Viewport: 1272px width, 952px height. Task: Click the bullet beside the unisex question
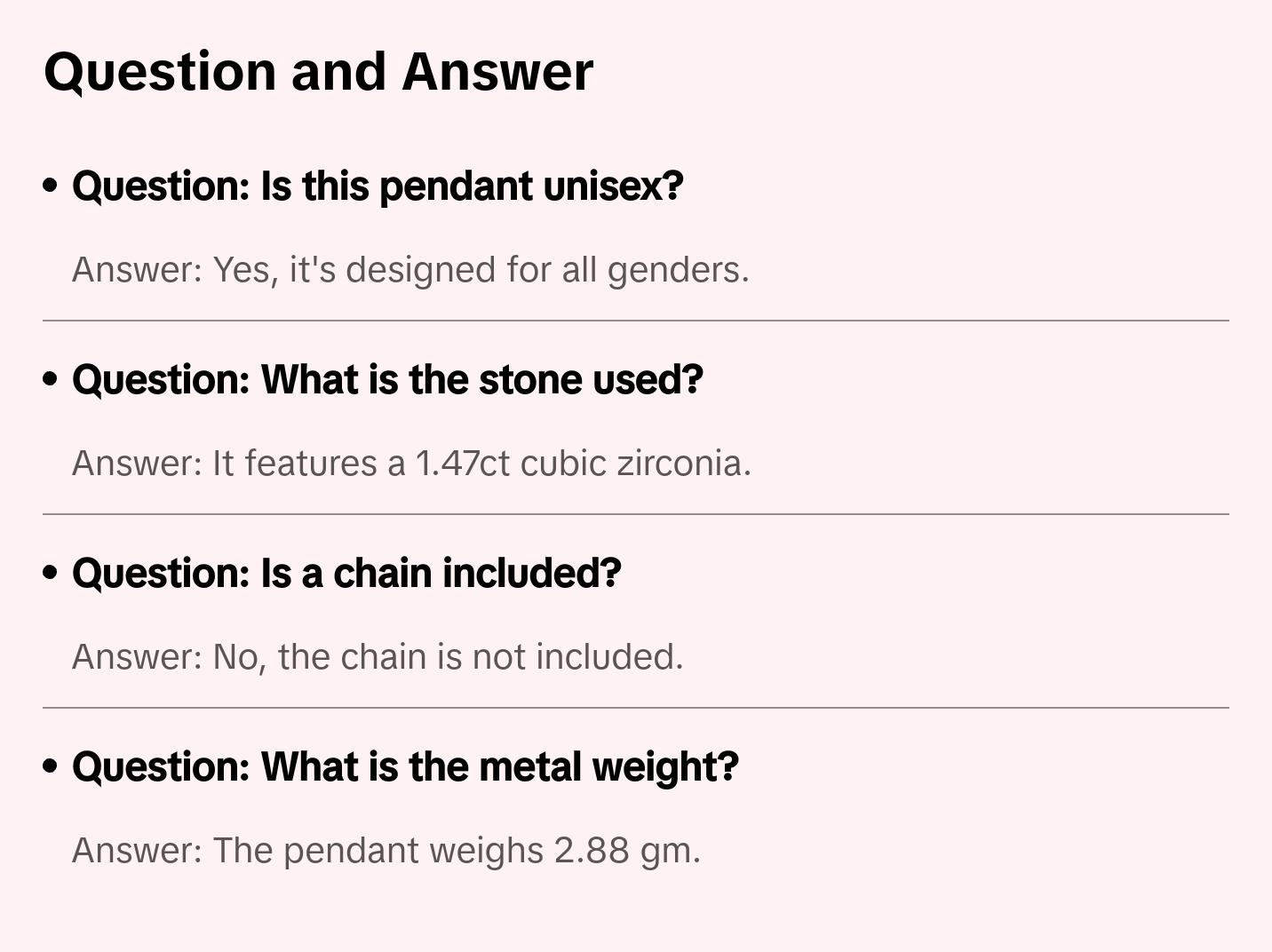point(51,186)
